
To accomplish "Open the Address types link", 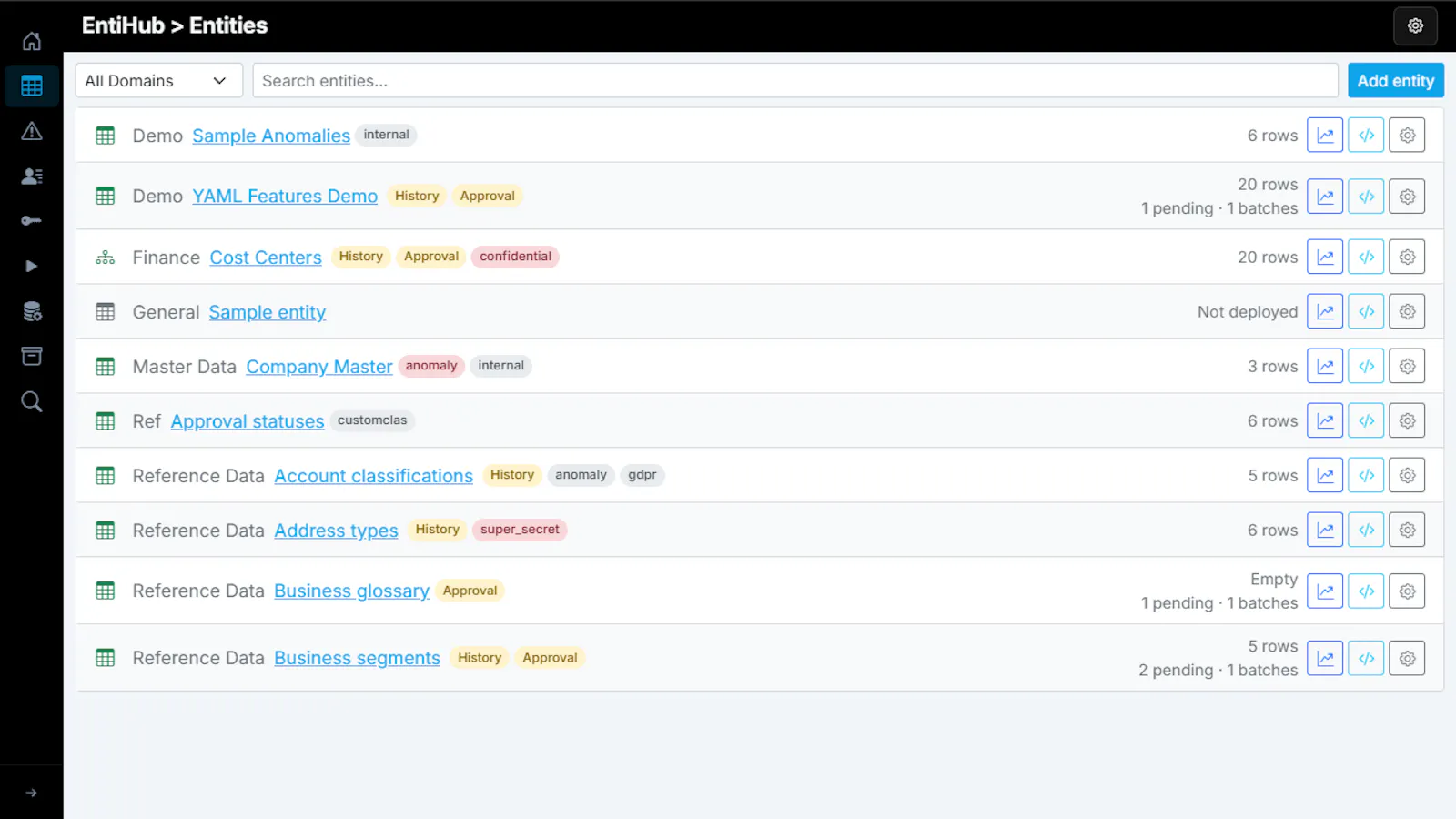I will (337, 531).
